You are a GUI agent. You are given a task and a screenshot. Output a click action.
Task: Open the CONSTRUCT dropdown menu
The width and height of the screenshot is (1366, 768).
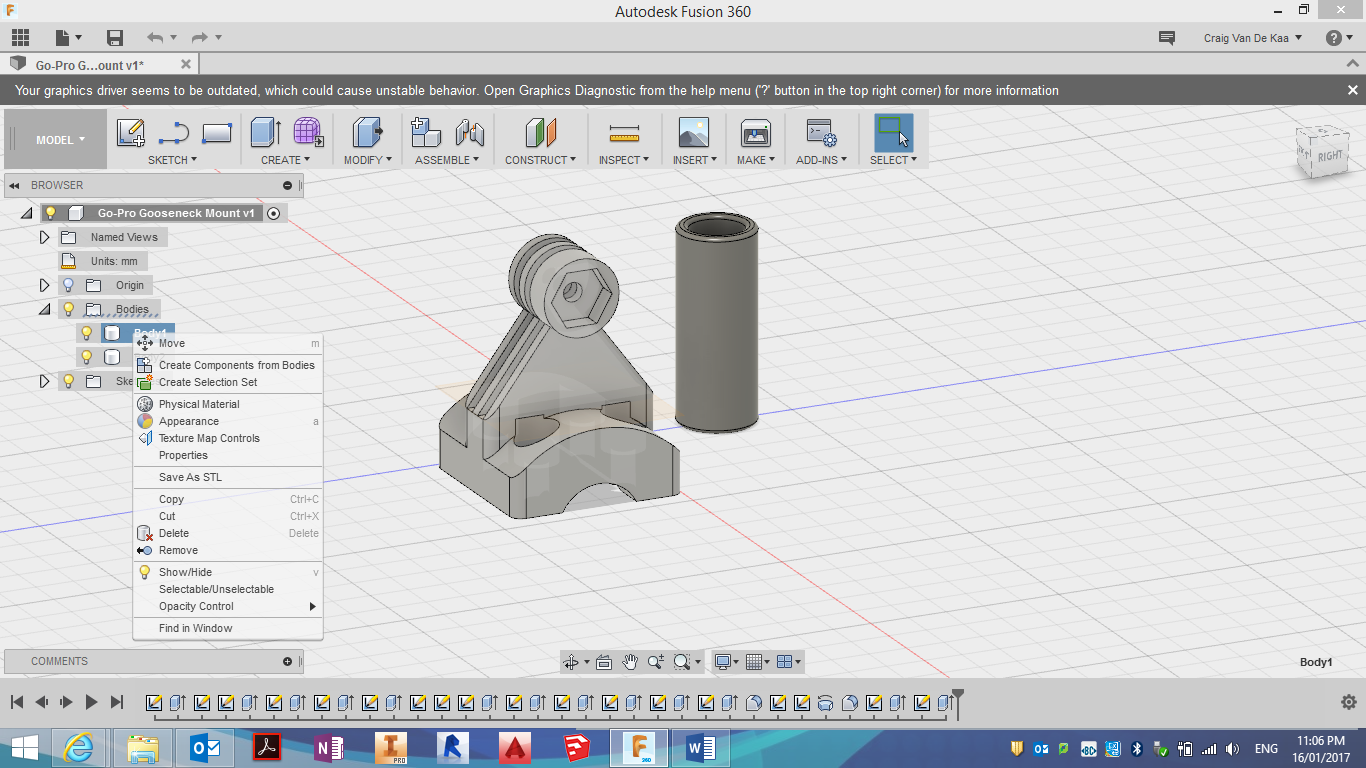[x=540, y=160]
